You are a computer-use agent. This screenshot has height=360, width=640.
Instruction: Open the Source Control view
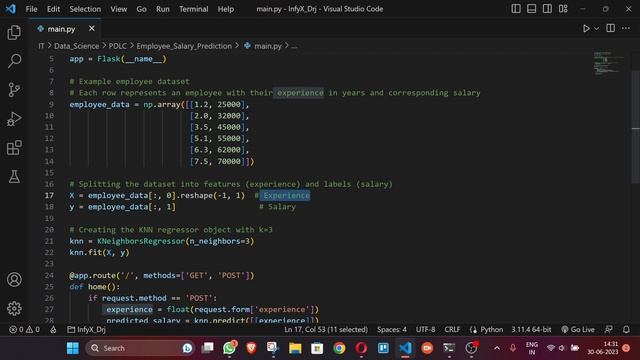[x=14, y=90]
